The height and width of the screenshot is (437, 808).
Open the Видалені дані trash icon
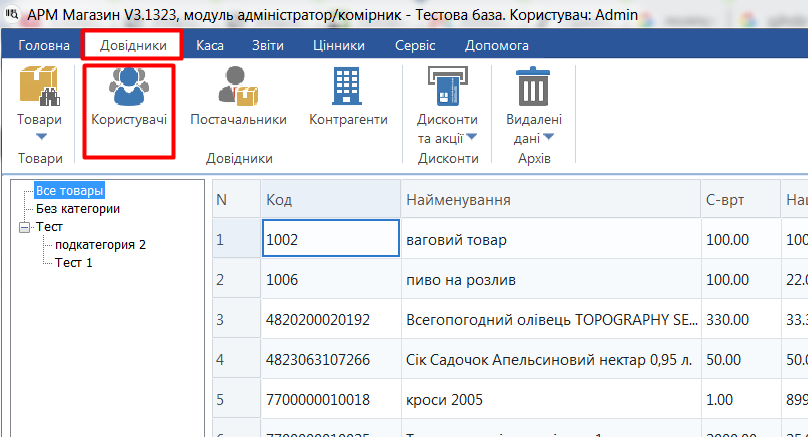(x=533, y=87)
